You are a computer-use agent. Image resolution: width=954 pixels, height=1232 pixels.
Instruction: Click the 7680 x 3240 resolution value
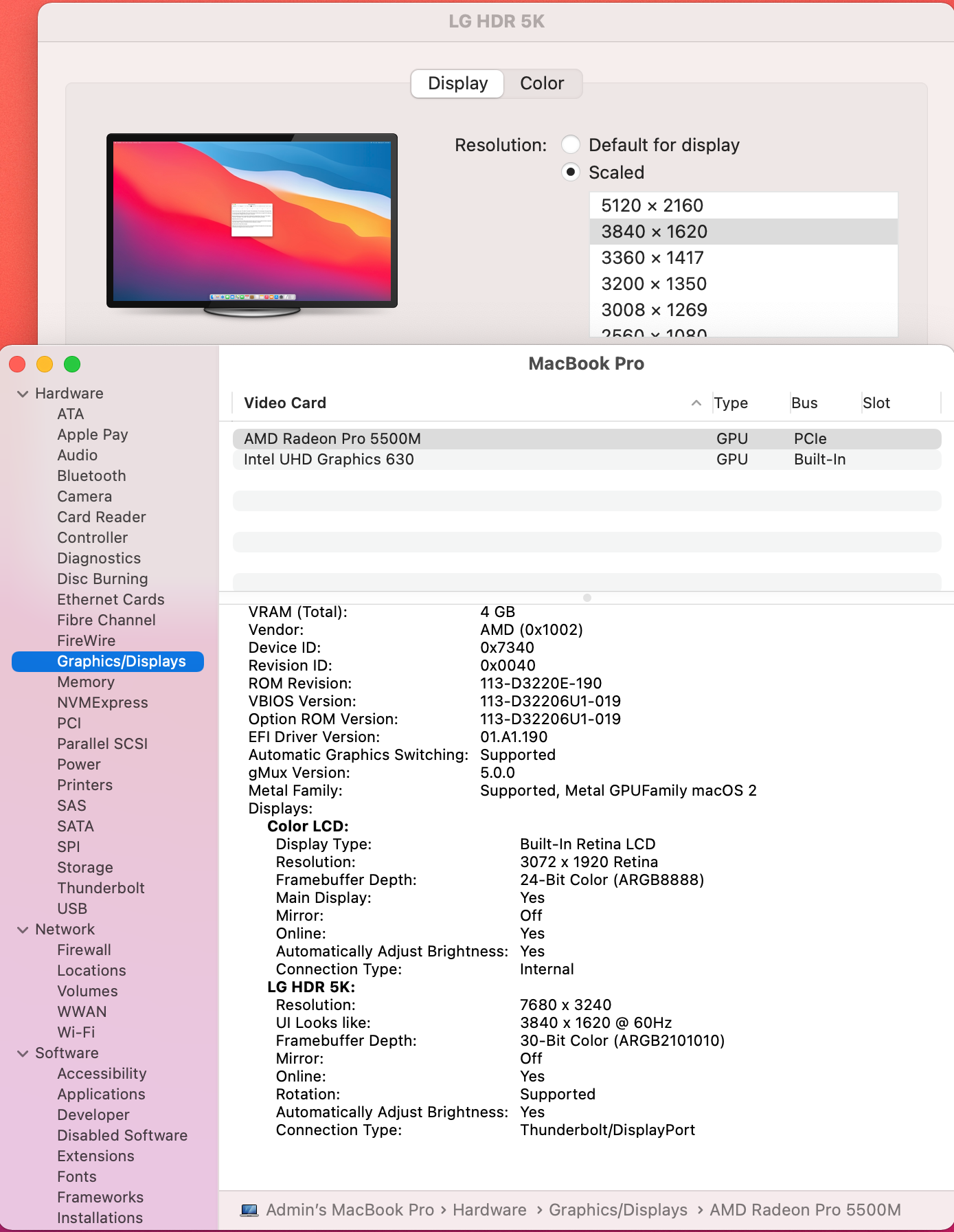point(566,1005)
